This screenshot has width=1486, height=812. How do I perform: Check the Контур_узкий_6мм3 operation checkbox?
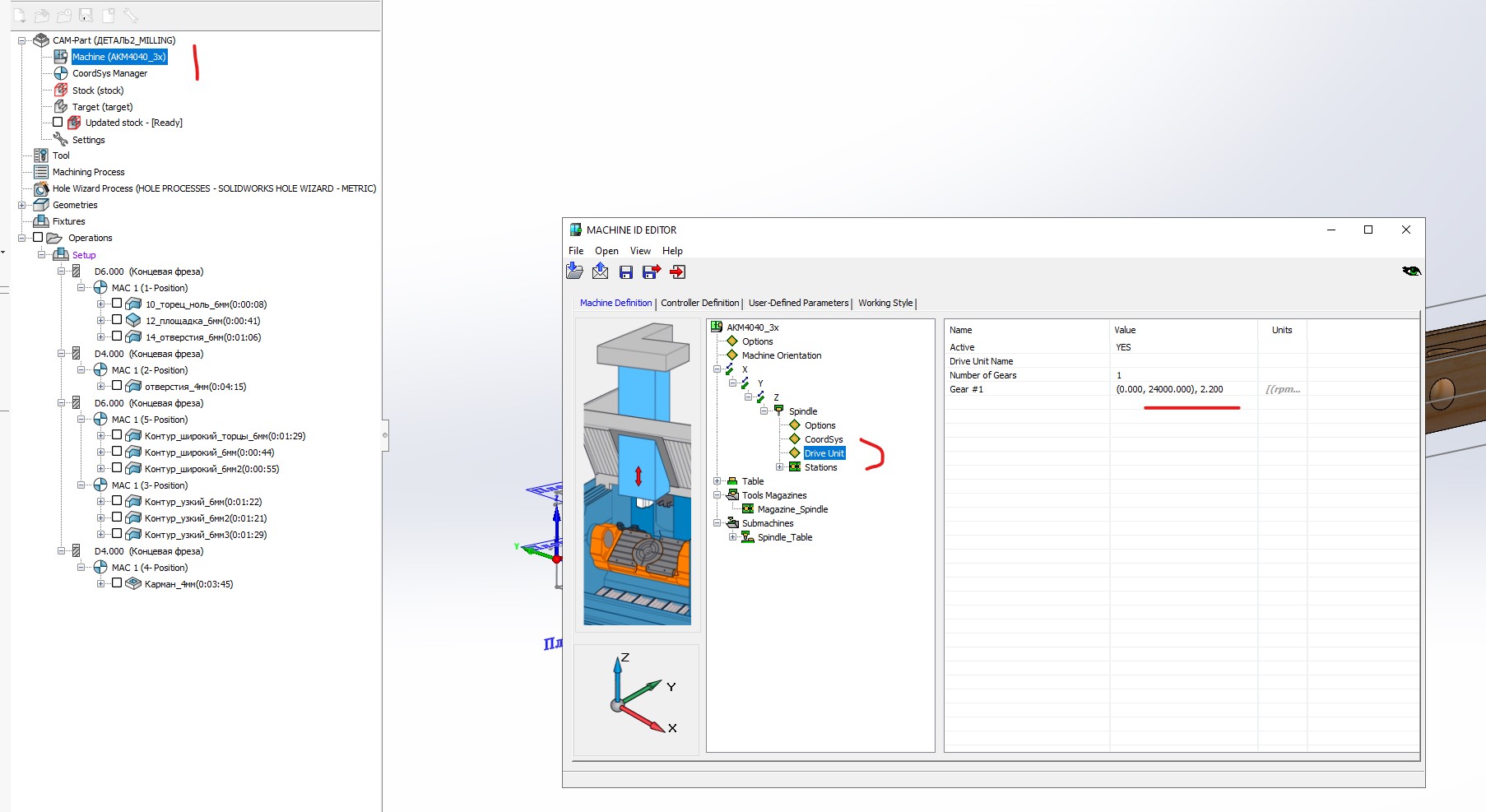coord(117,533)
